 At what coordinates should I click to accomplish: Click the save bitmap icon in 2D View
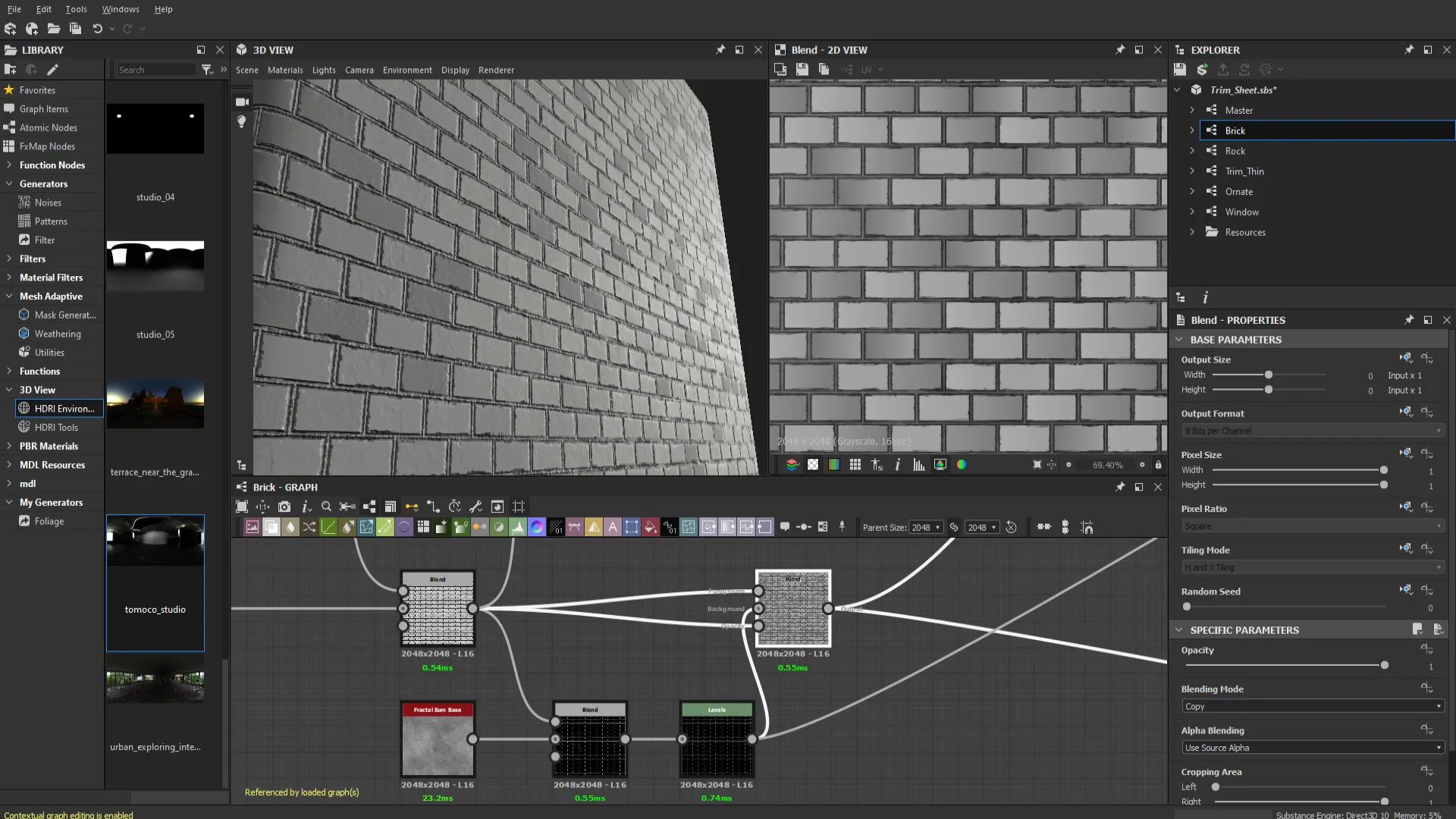click(802, 70)
